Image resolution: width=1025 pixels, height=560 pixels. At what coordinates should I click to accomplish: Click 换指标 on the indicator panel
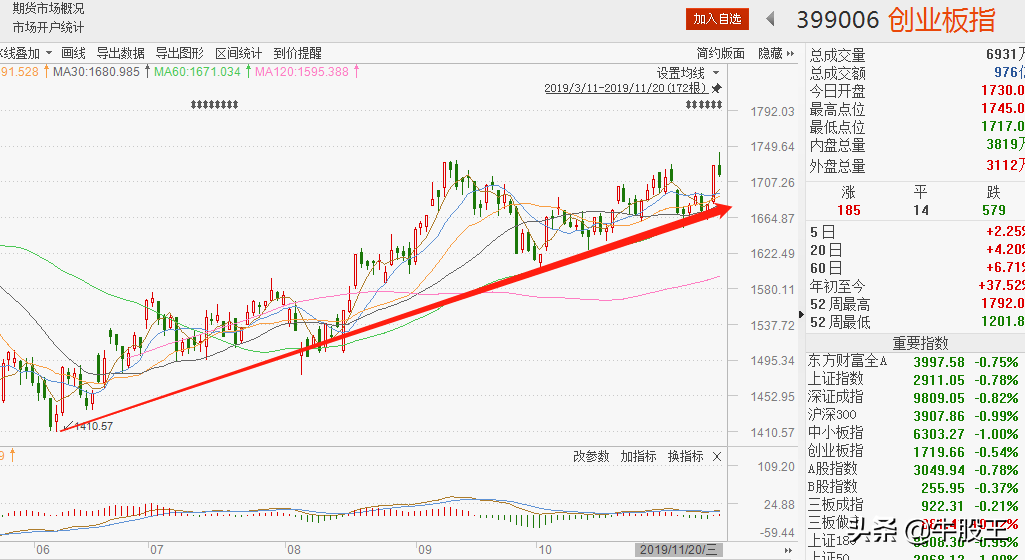685,457
